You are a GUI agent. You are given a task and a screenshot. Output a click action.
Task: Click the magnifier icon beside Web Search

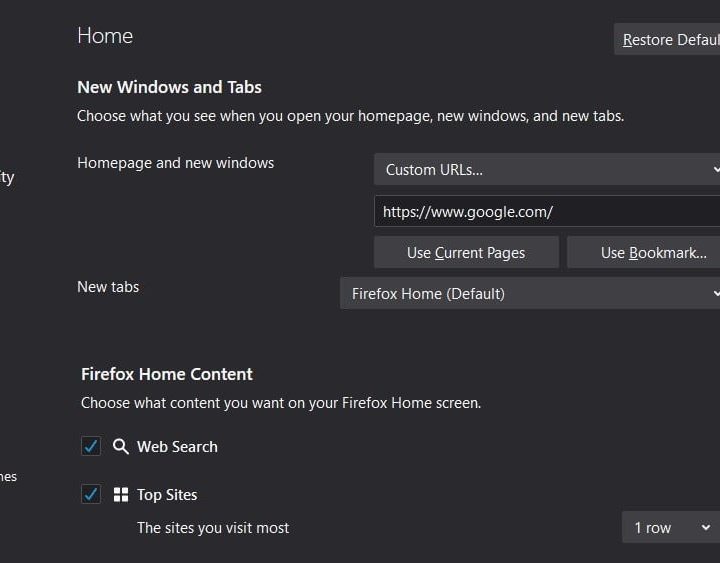tap(121, 447)
